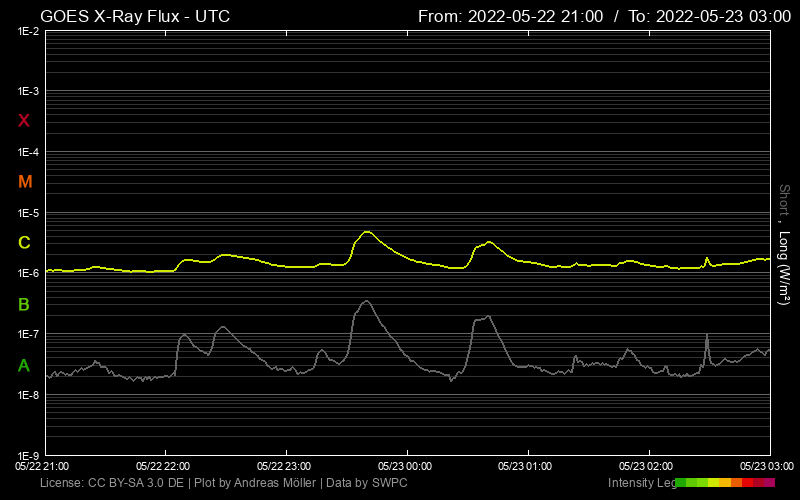Click the highest gray short-flux peak near 23:40
800x500 pixels.
[366, 302]
